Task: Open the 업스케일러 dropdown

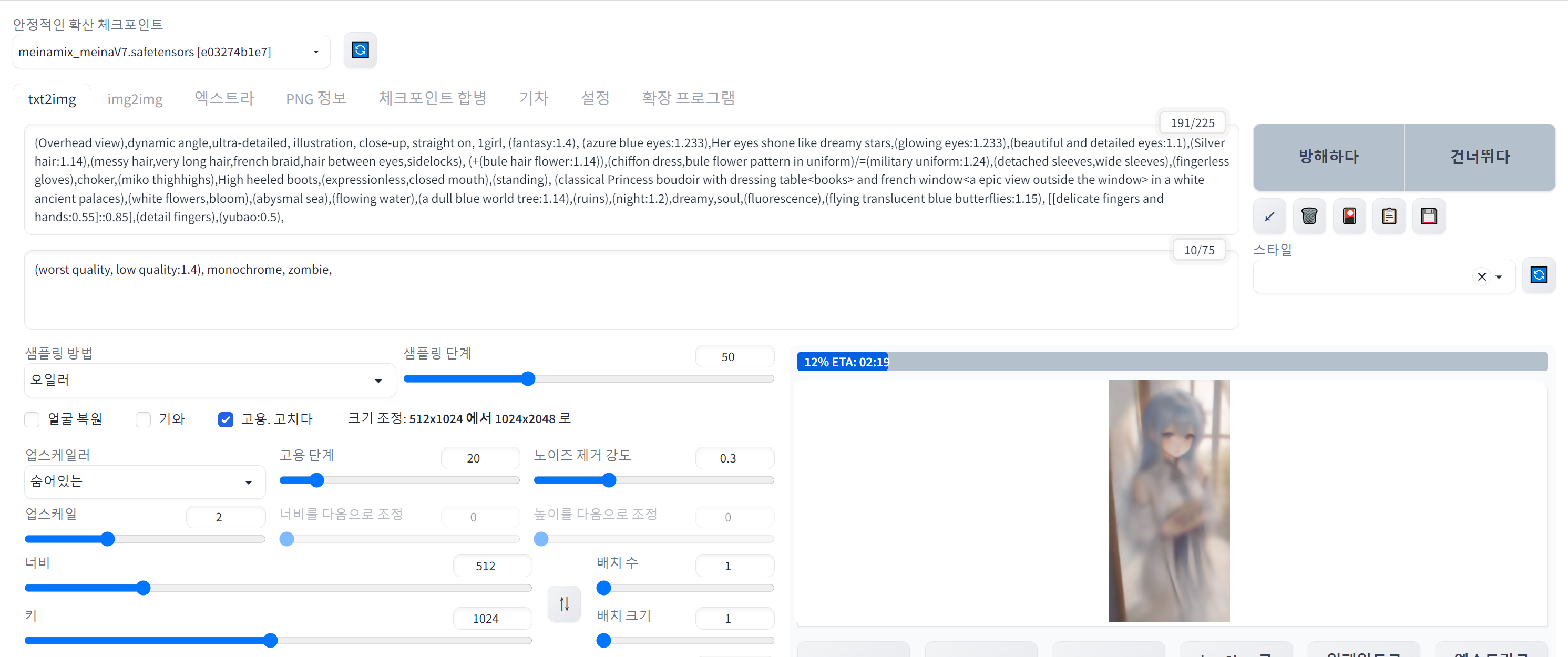Action: point(144,481)
